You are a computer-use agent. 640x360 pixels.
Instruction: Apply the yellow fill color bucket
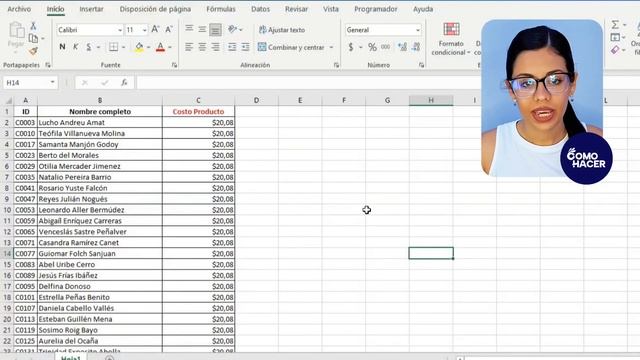click(139, 47)
